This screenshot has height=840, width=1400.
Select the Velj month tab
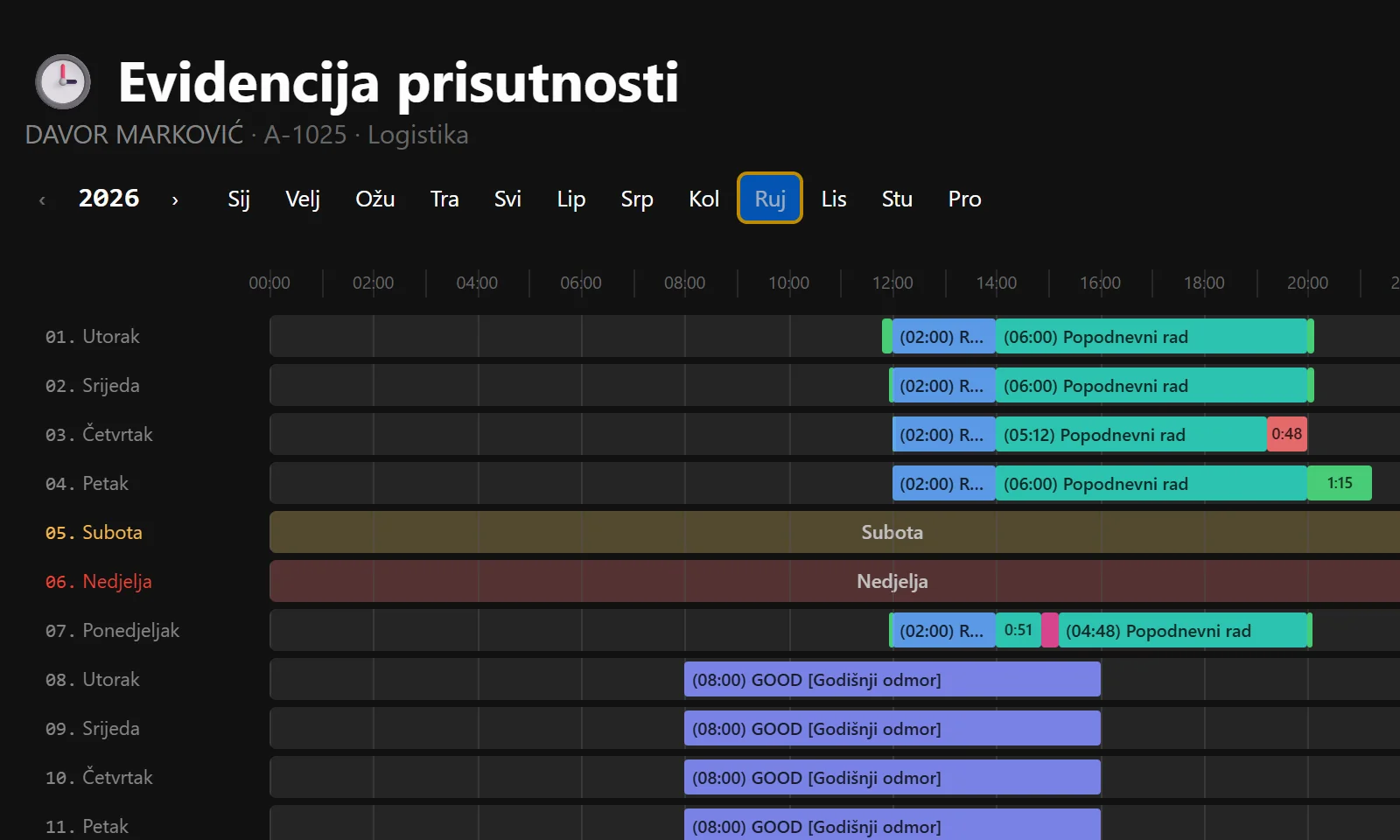coord(303,199)
